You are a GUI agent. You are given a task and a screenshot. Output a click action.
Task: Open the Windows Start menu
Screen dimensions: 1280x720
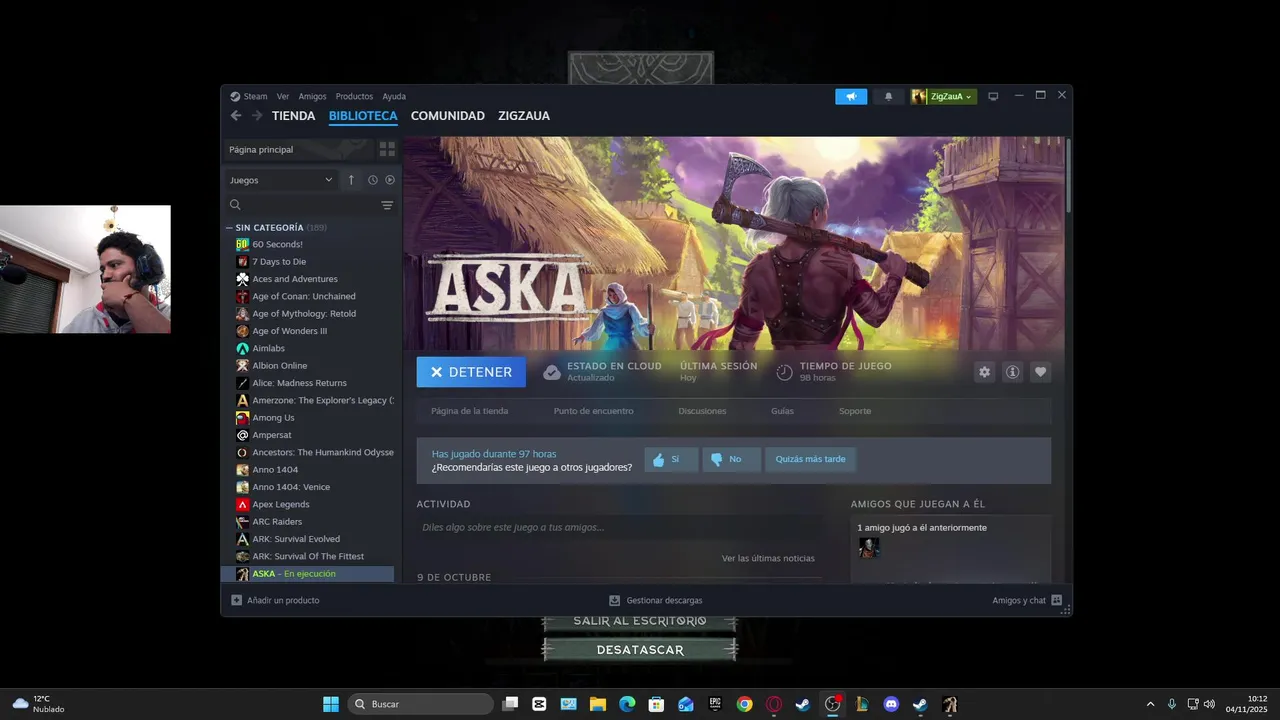pyautogui.click(x=330, y=704)
